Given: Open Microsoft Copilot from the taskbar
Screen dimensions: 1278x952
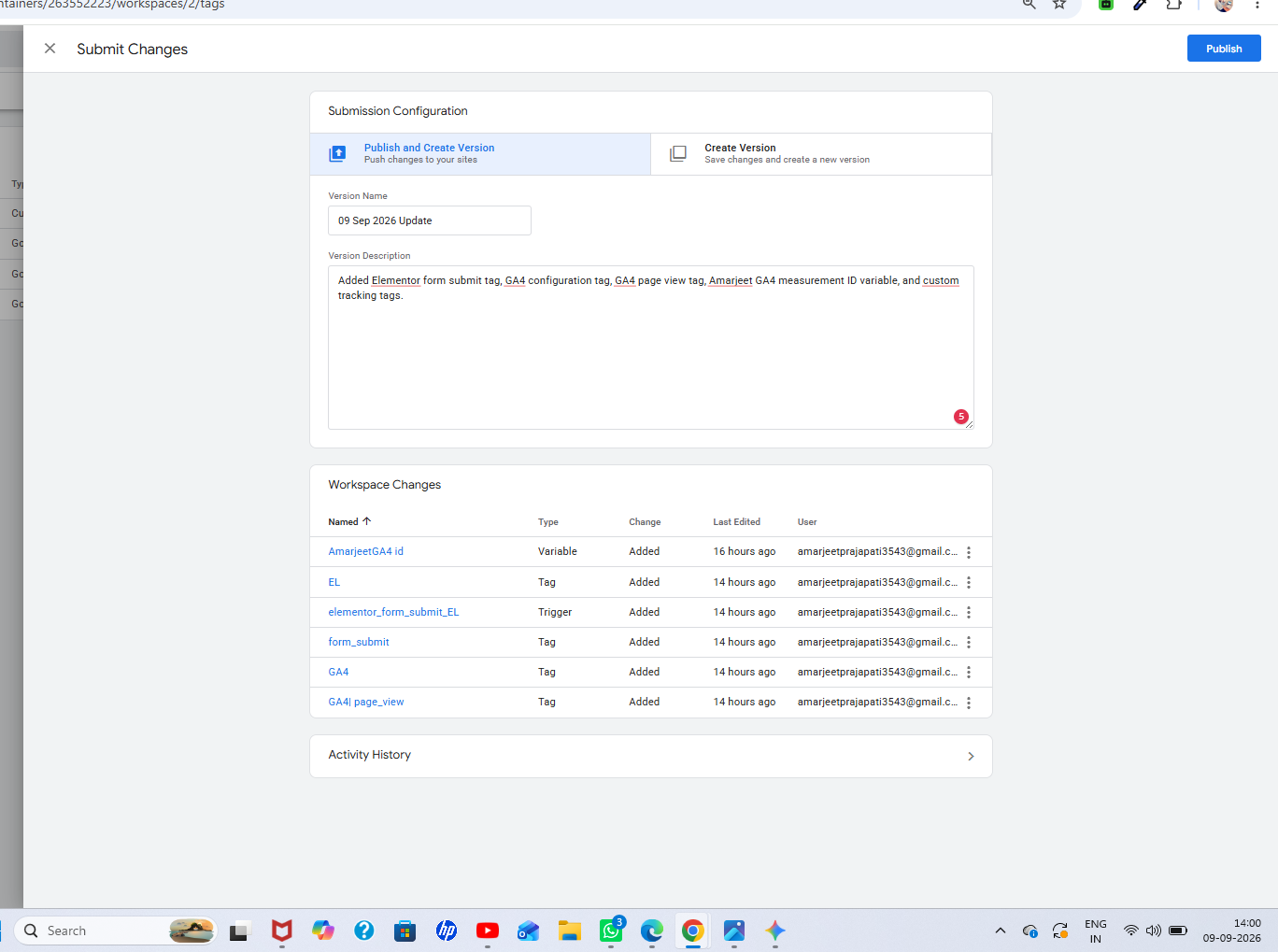Looking at the screenshot, I should [x=323, y=931].
